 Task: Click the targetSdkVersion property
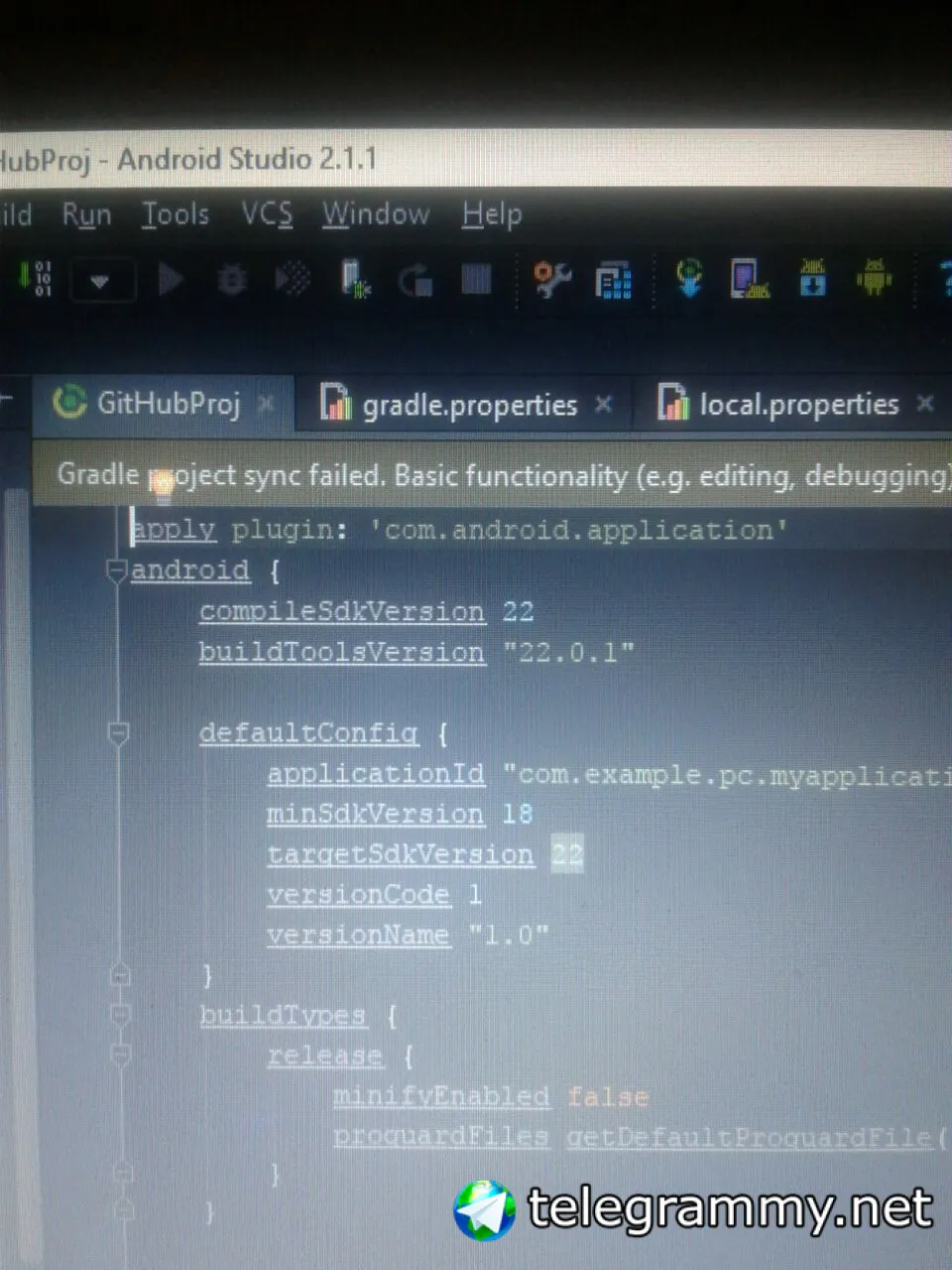401,854
